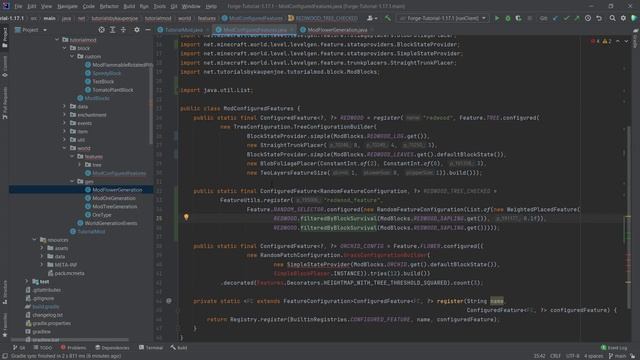Select opened file target icon in Project panel

(x=101, y=30)
